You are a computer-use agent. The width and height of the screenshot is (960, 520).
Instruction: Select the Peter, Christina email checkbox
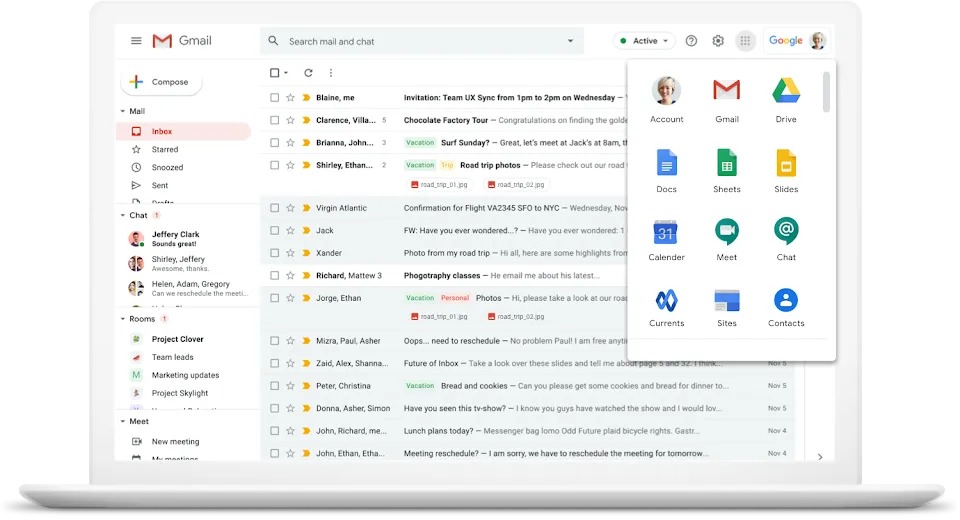[274, 386]
